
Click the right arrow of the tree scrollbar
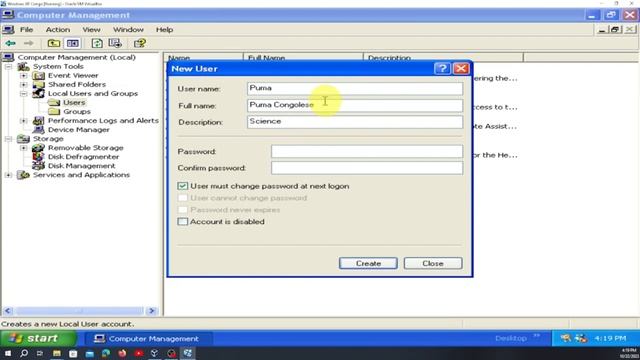point(152,311)
